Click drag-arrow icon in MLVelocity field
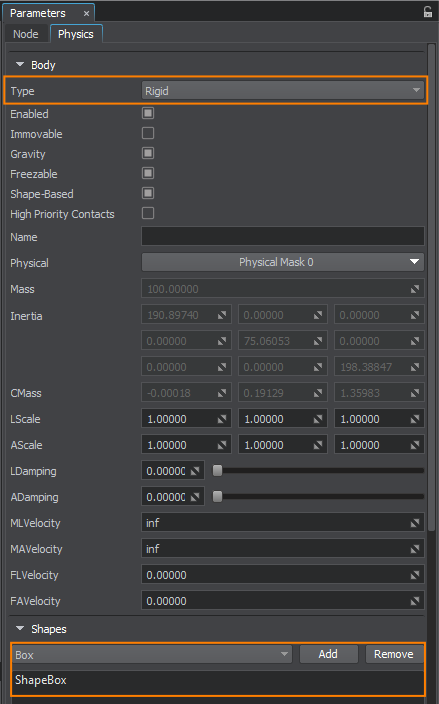 point(415,523)
